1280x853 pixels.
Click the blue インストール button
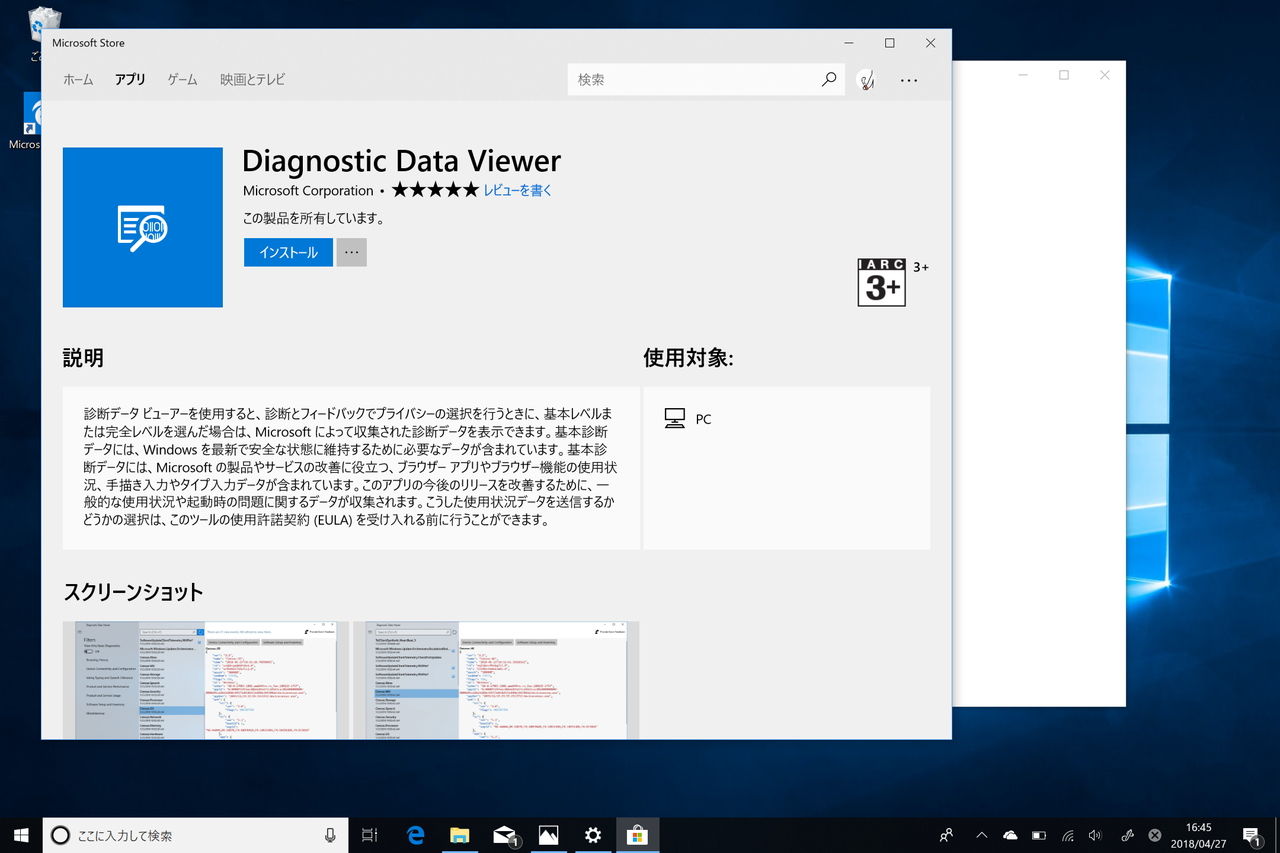pos(288,252)
